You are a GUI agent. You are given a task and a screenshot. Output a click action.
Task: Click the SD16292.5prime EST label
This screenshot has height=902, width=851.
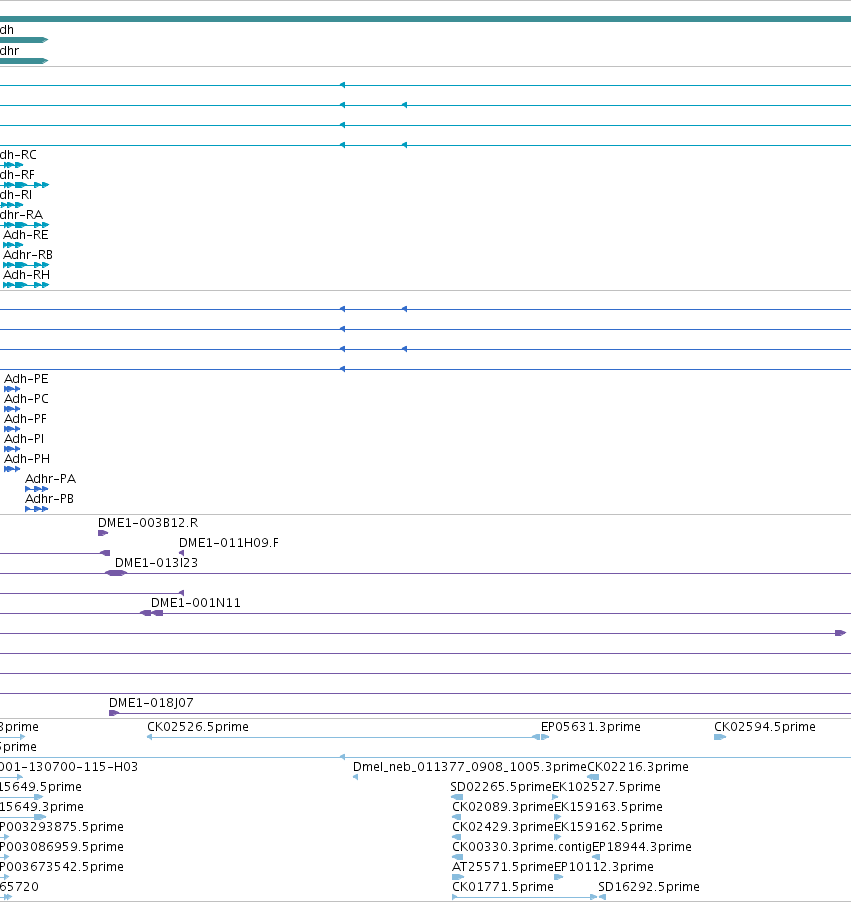(x=649, y=887)
